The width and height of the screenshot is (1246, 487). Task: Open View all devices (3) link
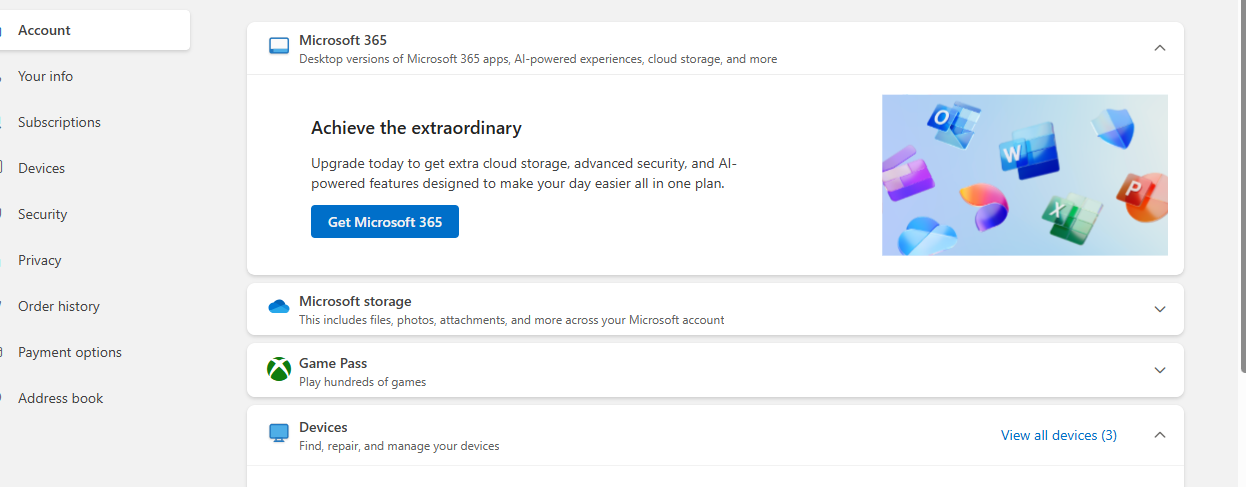(1059, 435)
